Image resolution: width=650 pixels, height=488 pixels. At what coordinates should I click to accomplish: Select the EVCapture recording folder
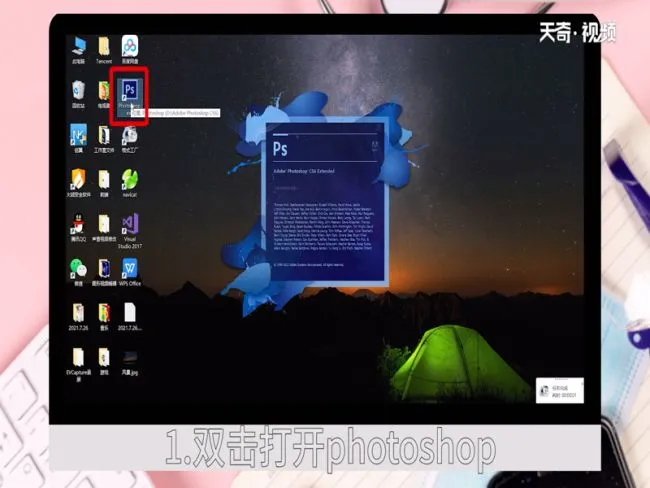tap(78, 364)
